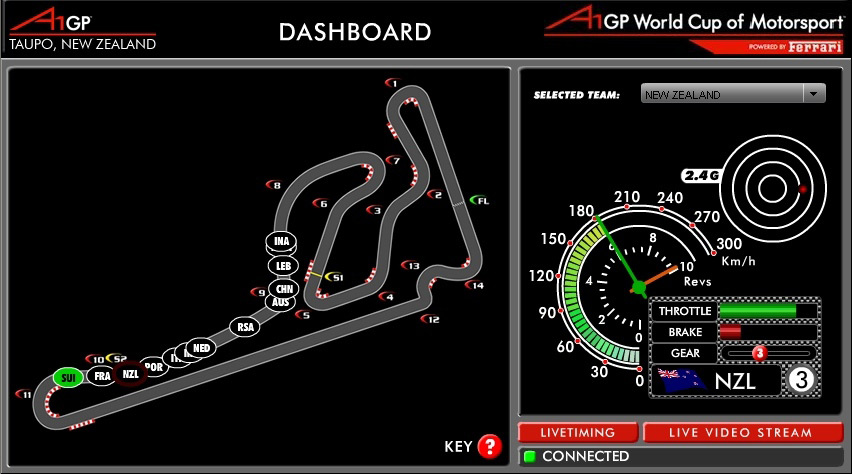Viewport: 852px width, 474px height.
Task: Click the NZL car marker on track
Action: [129, 374]
